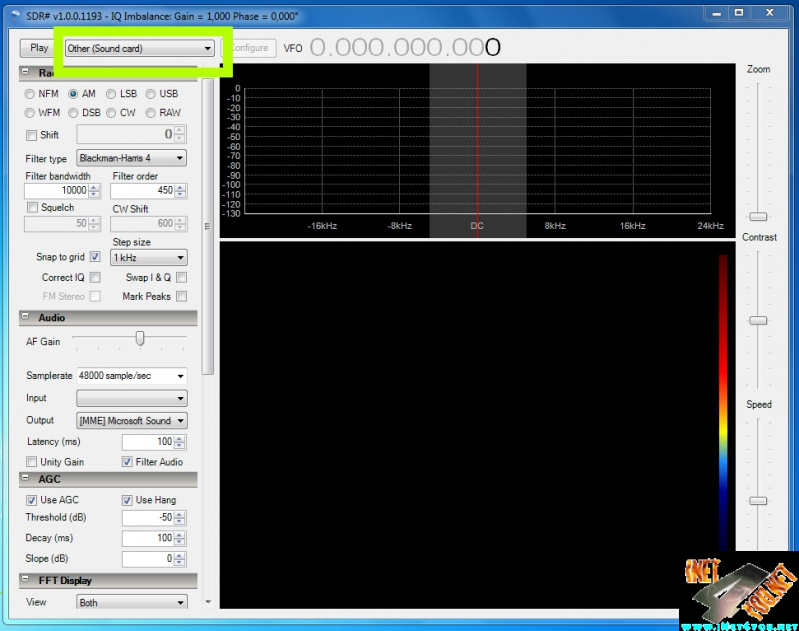This screenshot has height=631, width=799.
Task: Expand the Samplerate dropdown
Action: tap(131, 376)
